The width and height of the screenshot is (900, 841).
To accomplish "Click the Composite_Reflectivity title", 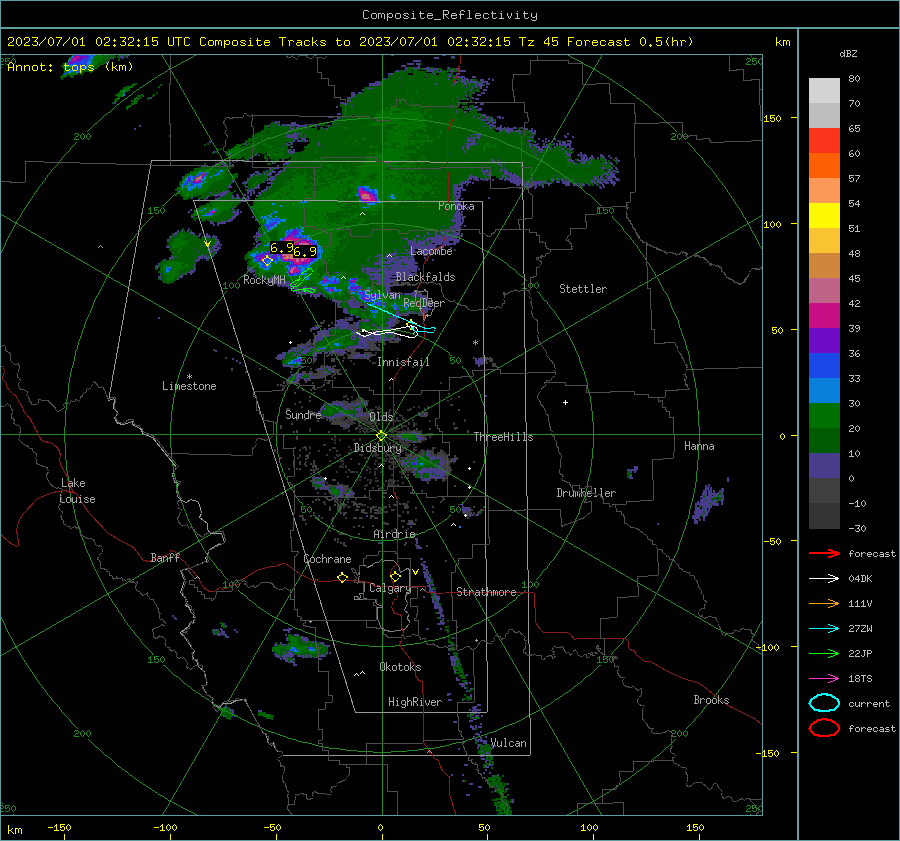I will point(449,15).
